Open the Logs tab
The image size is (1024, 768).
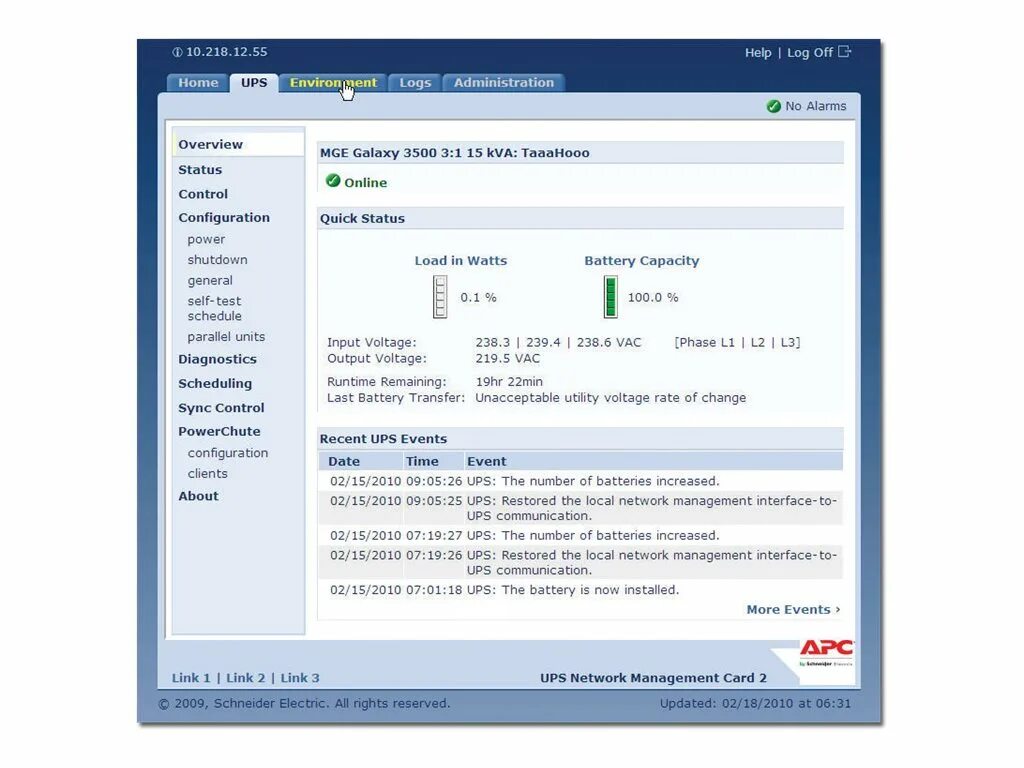pyautogui.click(x=415, y=83)
